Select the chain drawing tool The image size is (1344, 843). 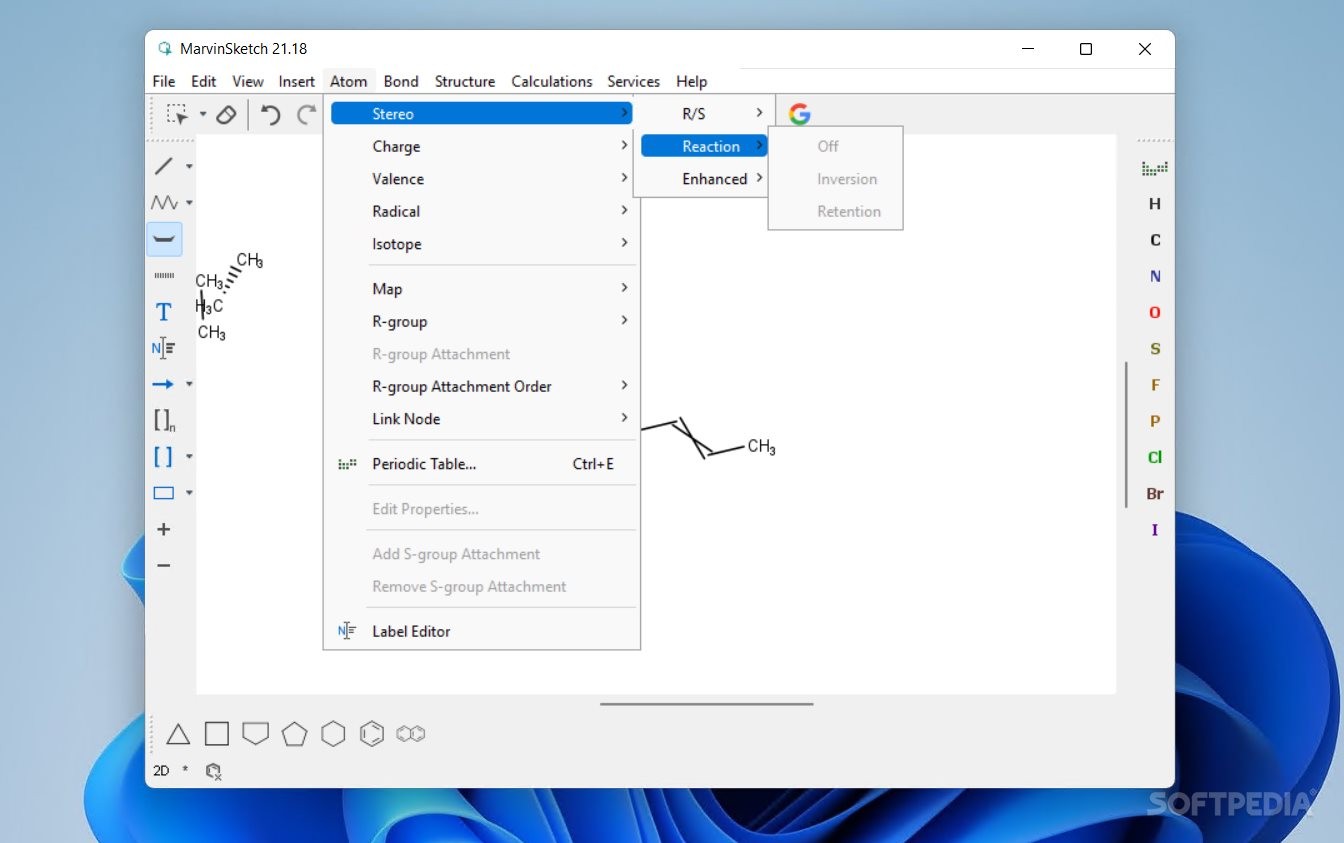[x=163, y=202]
